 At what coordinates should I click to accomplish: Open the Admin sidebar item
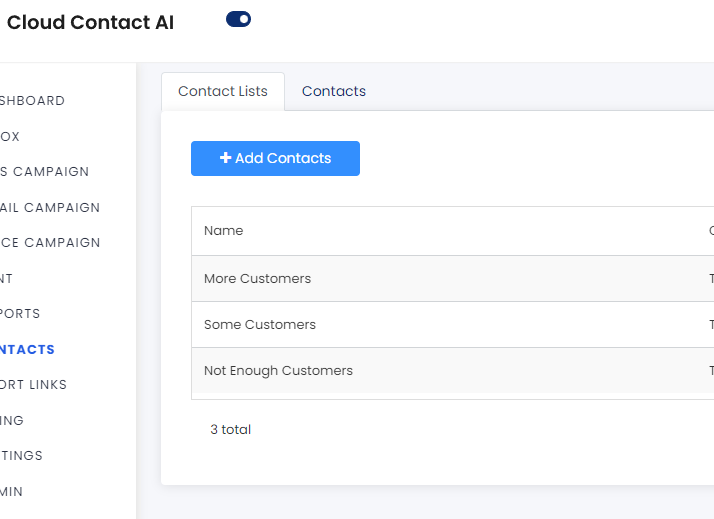pos(12,492)
